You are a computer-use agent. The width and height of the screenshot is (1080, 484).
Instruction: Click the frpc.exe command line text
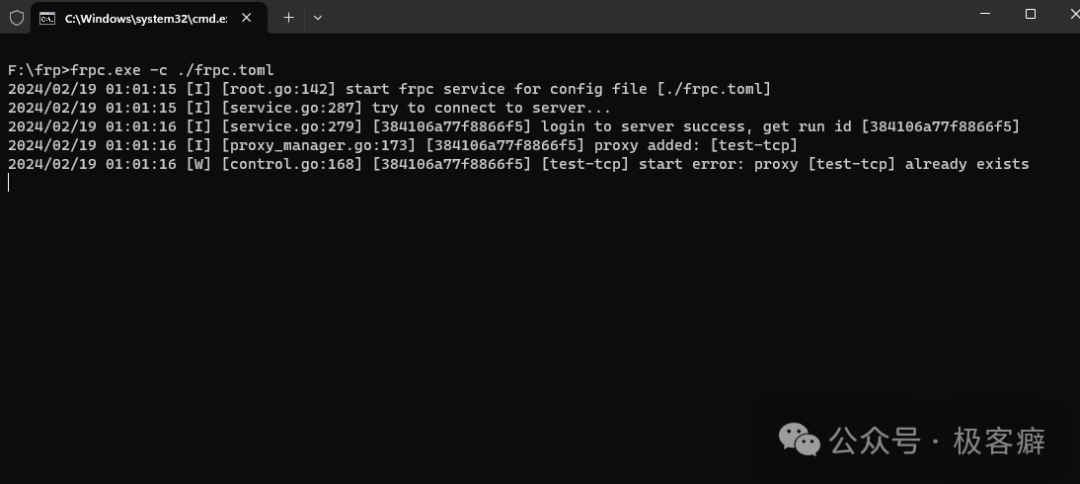pyautogui.click(x=172, y=70)
